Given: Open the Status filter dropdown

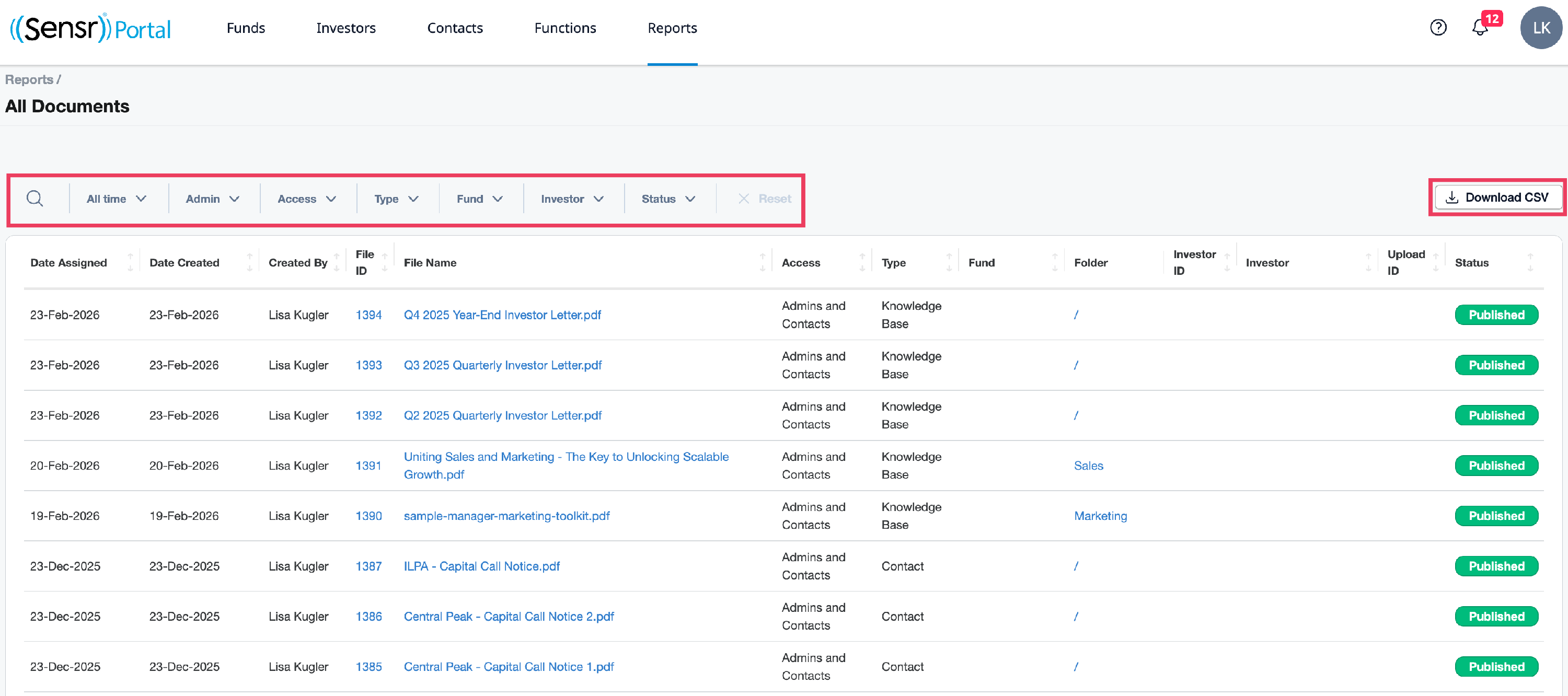Looking at the screenshot, I should (668, 199).
